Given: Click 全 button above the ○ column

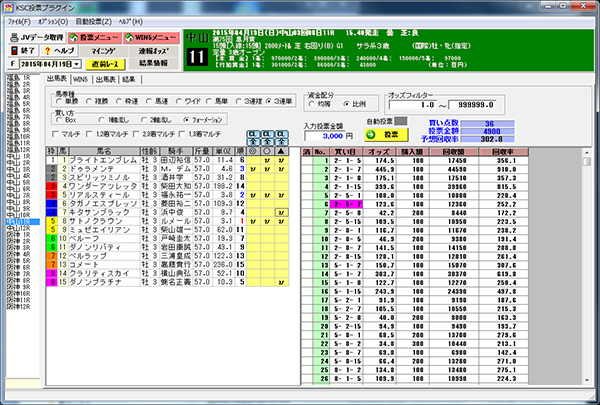Looking at the screenshot, I should (x=267, y=142).
